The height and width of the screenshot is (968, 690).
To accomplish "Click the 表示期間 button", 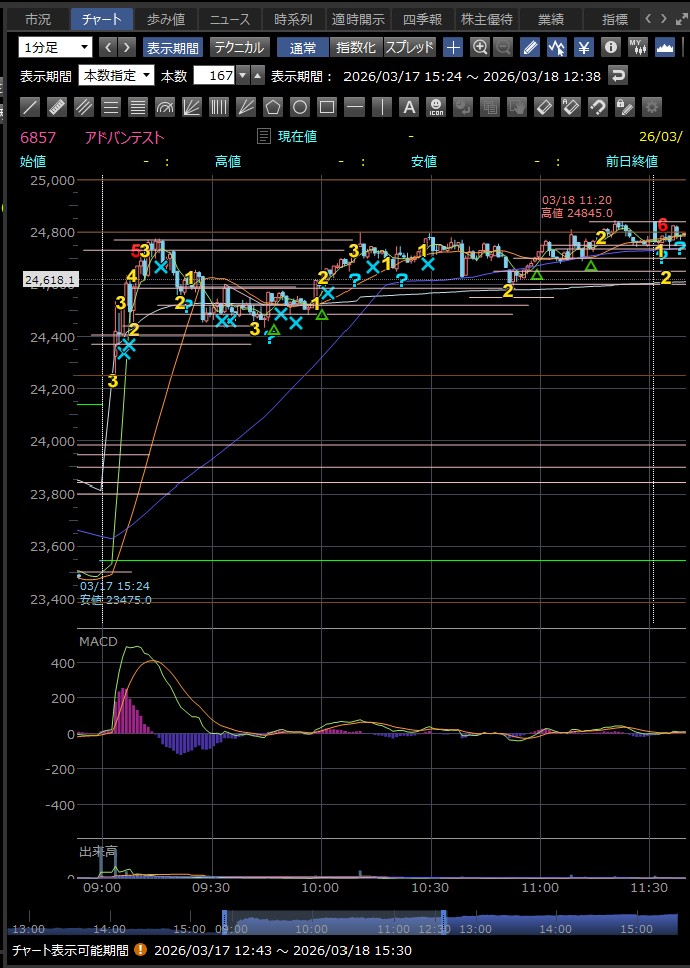I will 173,47.
